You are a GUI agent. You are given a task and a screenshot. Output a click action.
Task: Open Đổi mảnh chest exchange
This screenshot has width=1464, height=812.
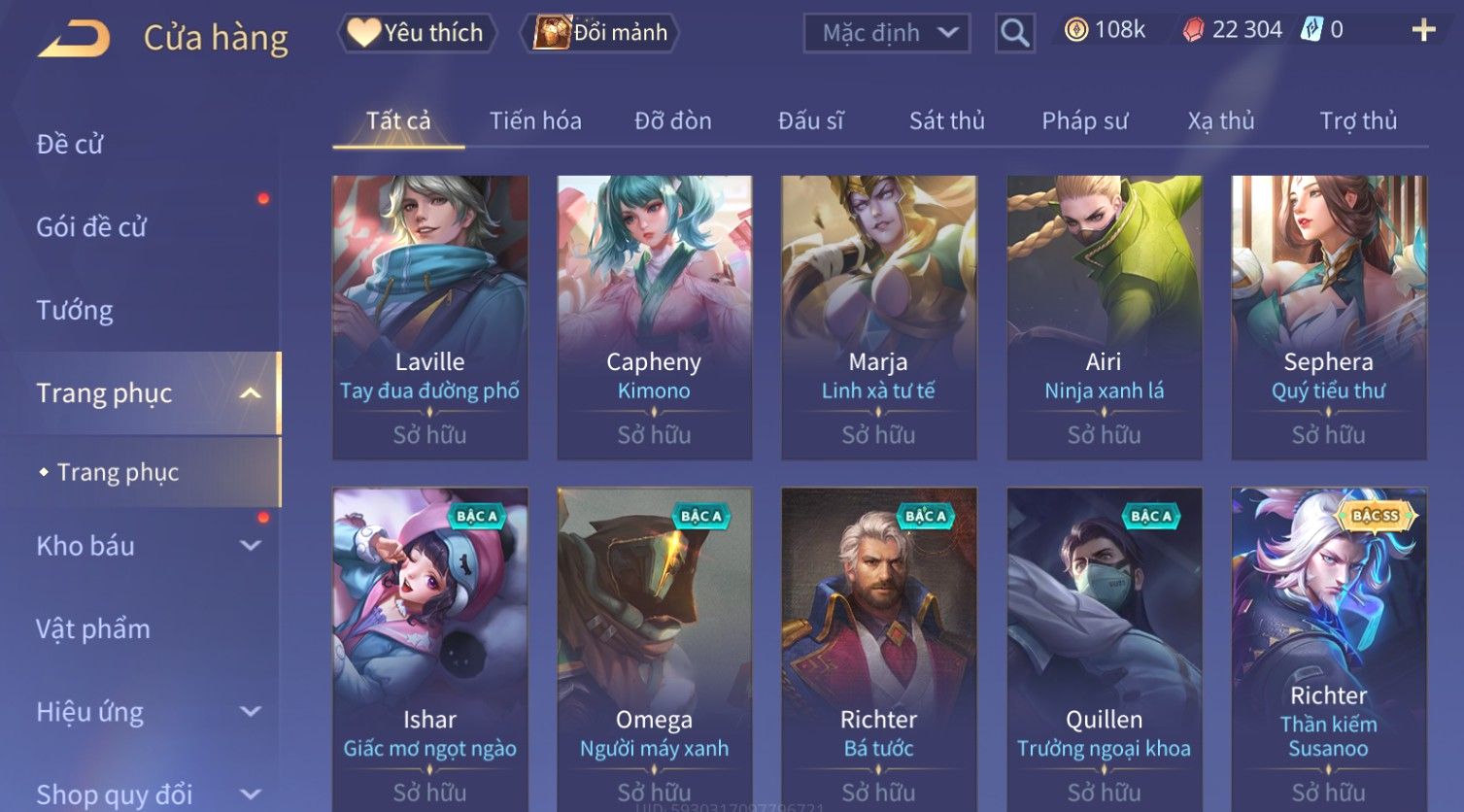coord(599,33)
